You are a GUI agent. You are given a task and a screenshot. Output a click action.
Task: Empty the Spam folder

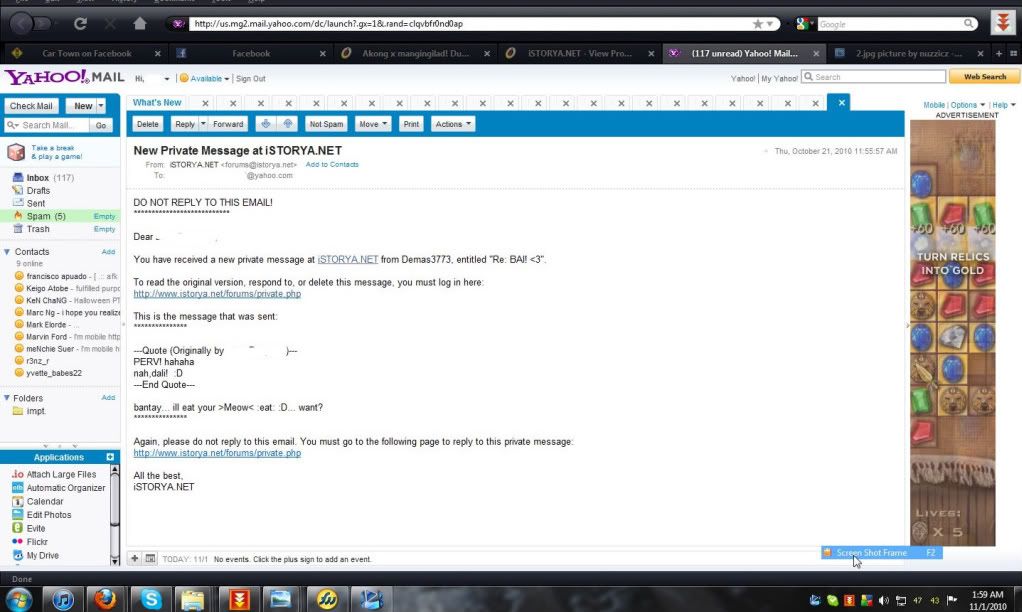pyautogui.click(x=104, y=216)
